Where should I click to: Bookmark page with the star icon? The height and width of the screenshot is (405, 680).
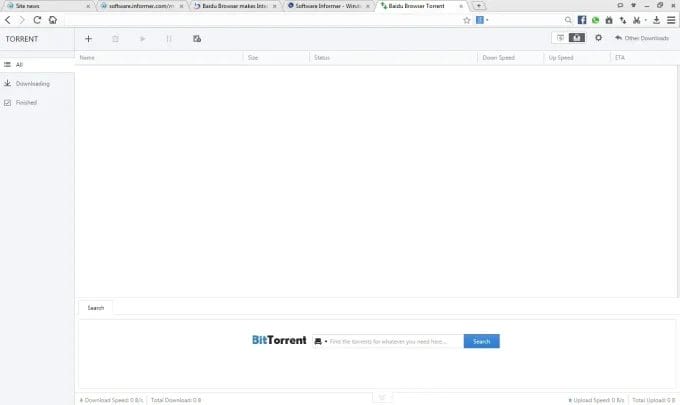pyautogui.click(x=466, y=19)
